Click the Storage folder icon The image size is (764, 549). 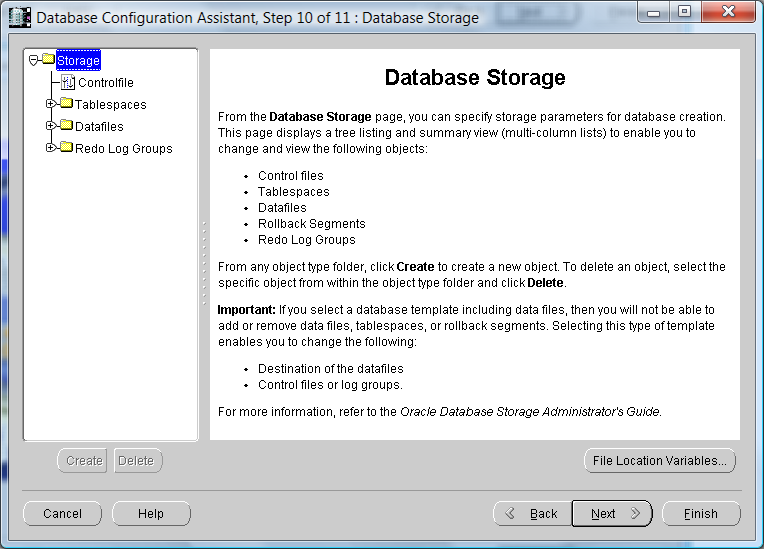coord(48,59)
